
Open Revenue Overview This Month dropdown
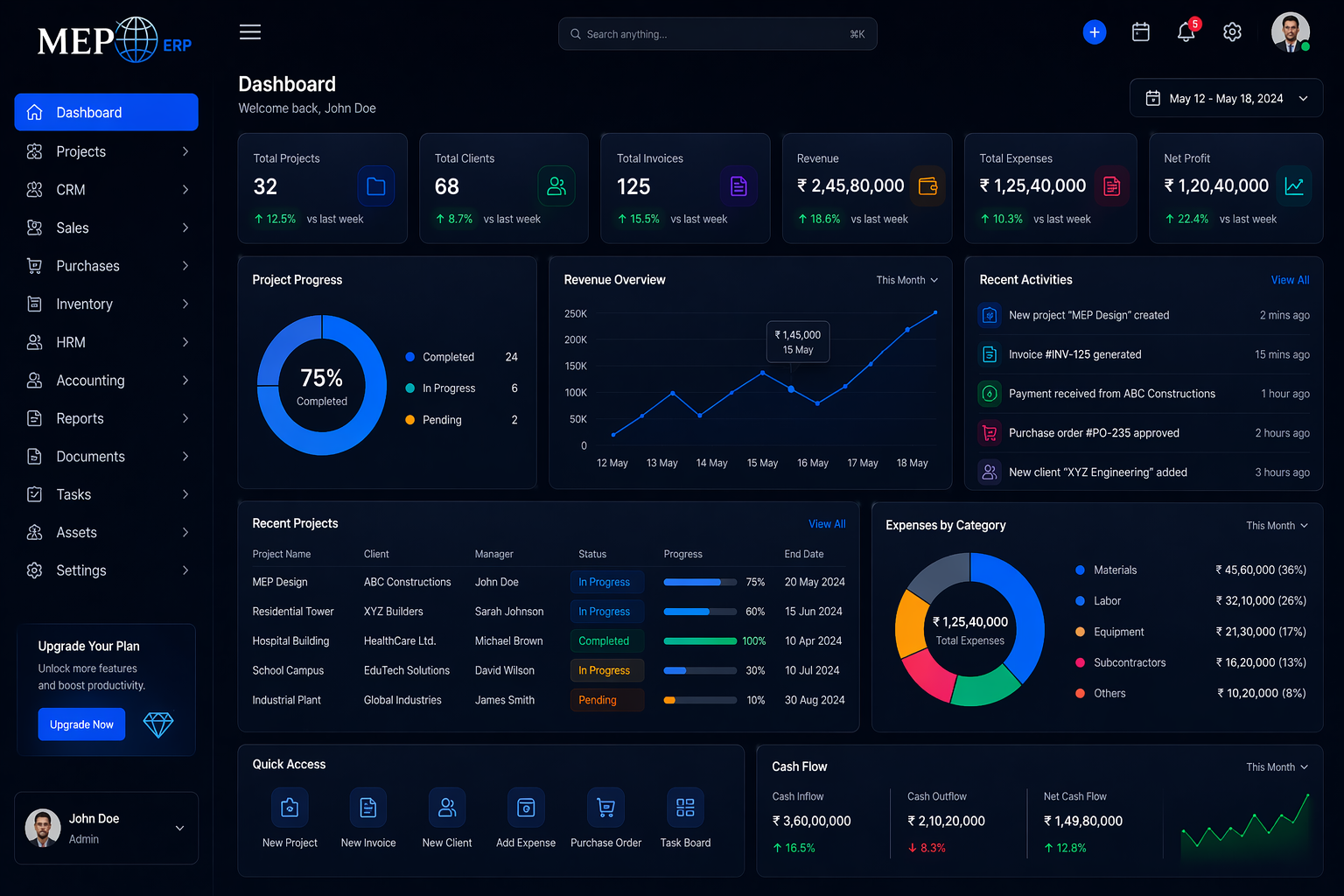click(x=907, y=280)
